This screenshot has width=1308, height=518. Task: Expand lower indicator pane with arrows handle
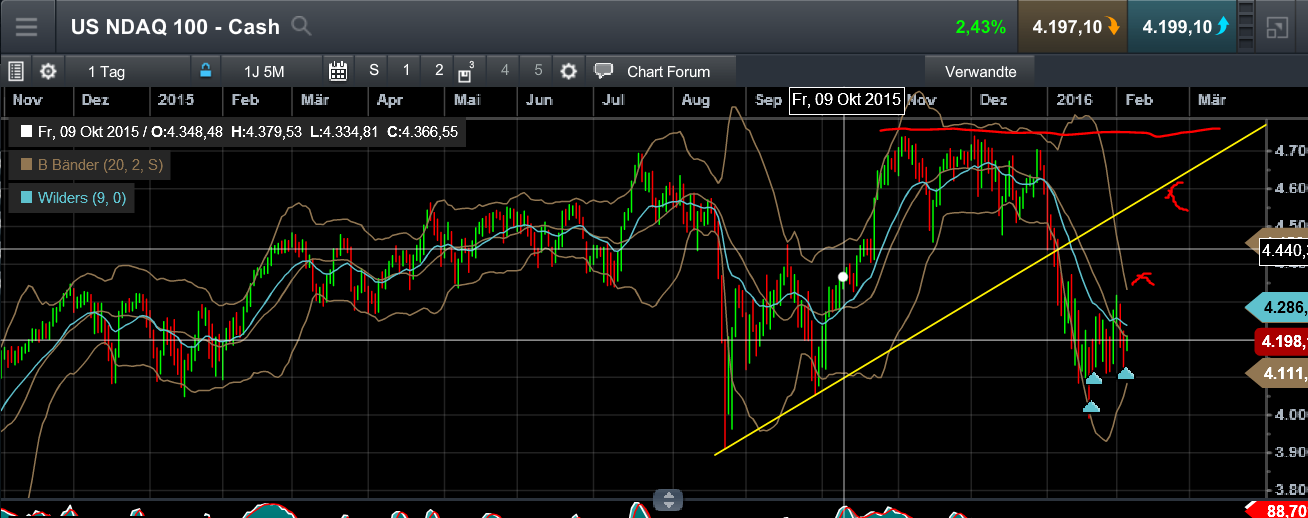point(668,500)
